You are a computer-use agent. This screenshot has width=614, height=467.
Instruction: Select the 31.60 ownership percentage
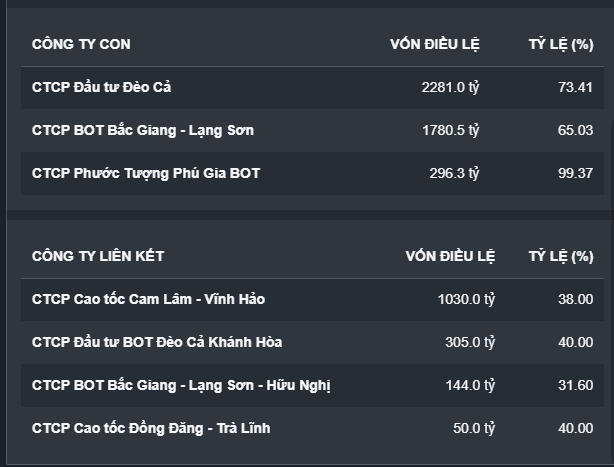575,385
